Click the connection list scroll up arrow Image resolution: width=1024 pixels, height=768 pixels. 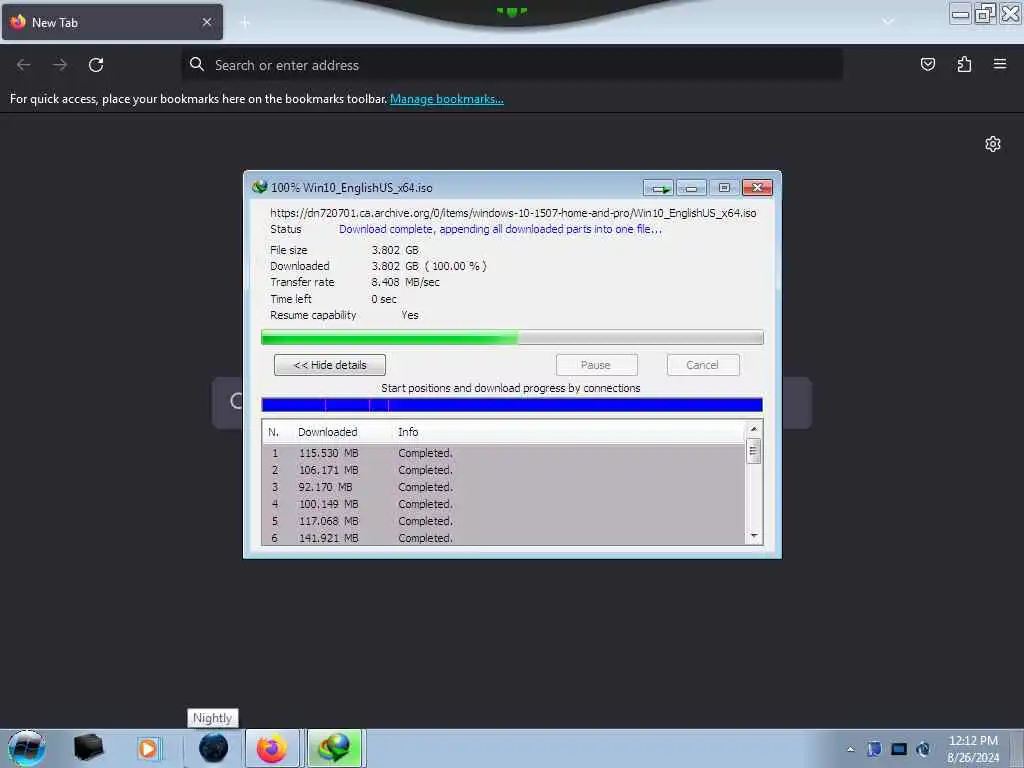click(x=754, y=429)
